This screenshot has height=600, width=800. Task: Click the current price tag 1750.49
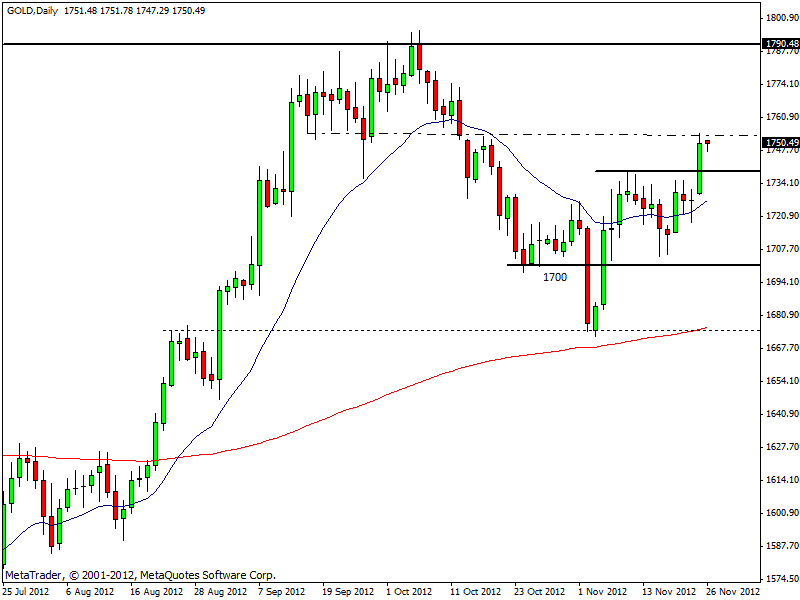pyautogui.click(x=781, y=143)
